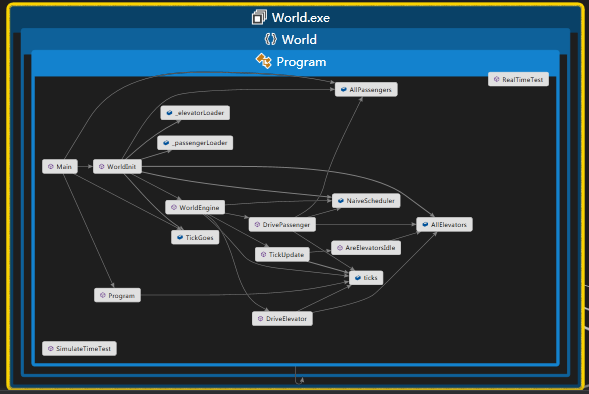Click the World.exe assembly icon

click(x=259, y=17)
